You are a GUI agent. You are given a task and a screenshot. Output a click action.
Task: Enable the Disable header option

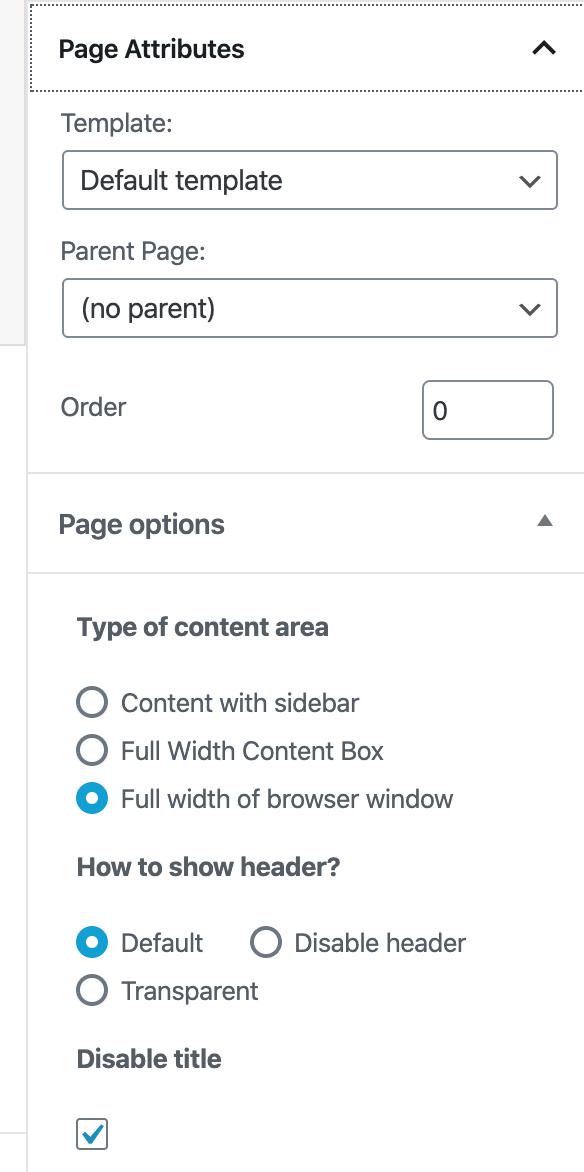click(265, 942)
